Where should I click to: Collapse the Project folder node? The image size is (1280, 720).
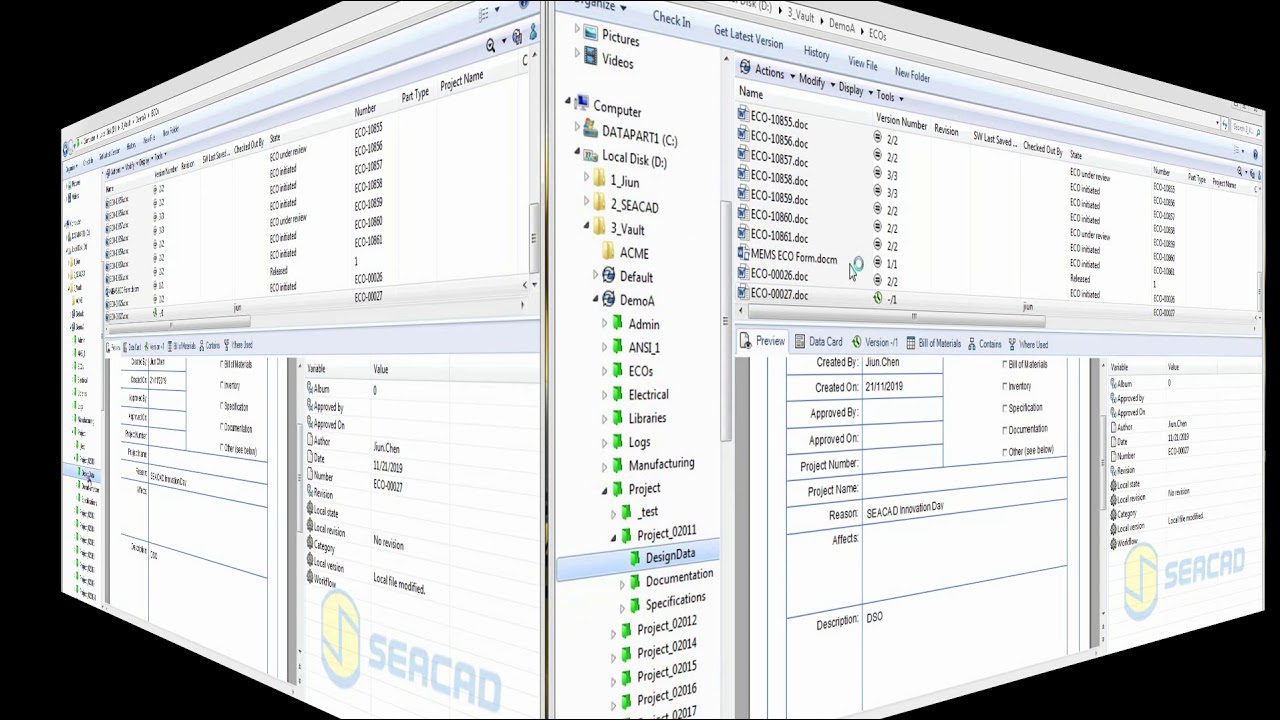[605, 489]
